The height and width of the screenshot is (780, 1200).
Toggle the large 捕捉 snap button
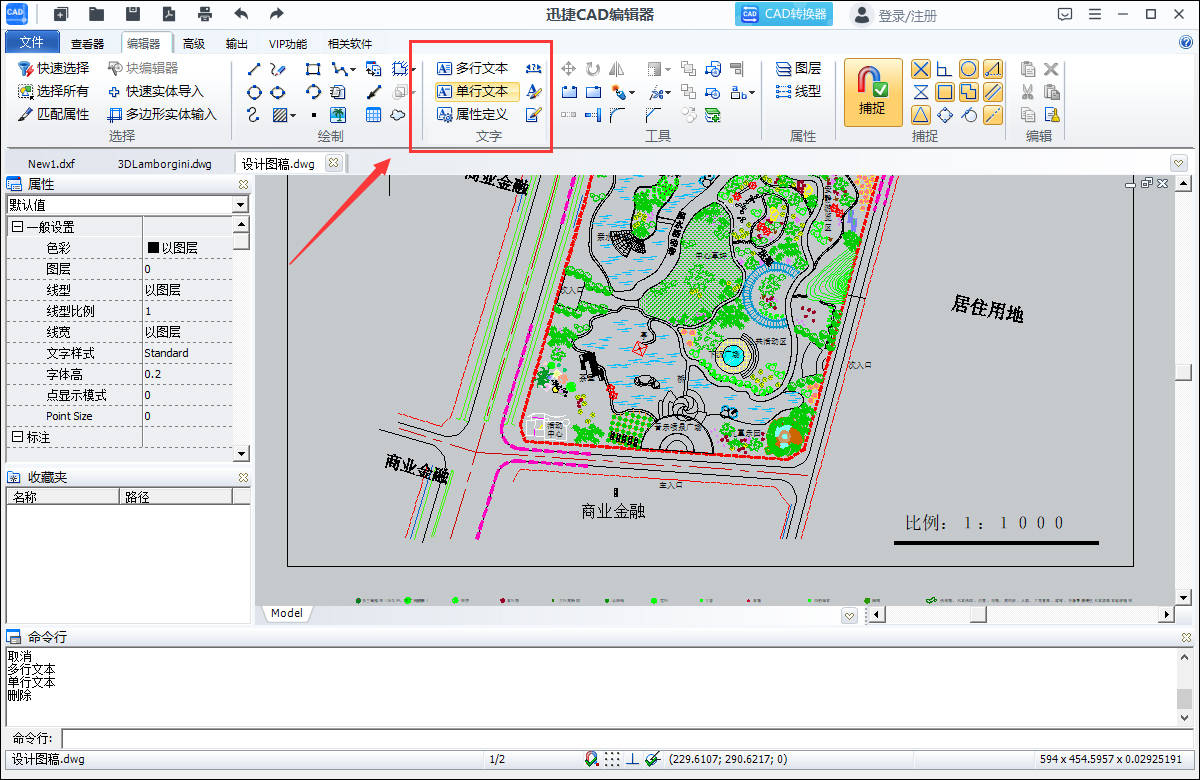click(x=872, y=91)
